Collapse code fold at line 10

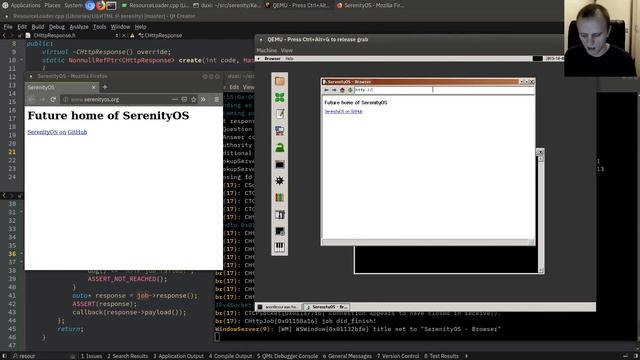coord(21,60)
